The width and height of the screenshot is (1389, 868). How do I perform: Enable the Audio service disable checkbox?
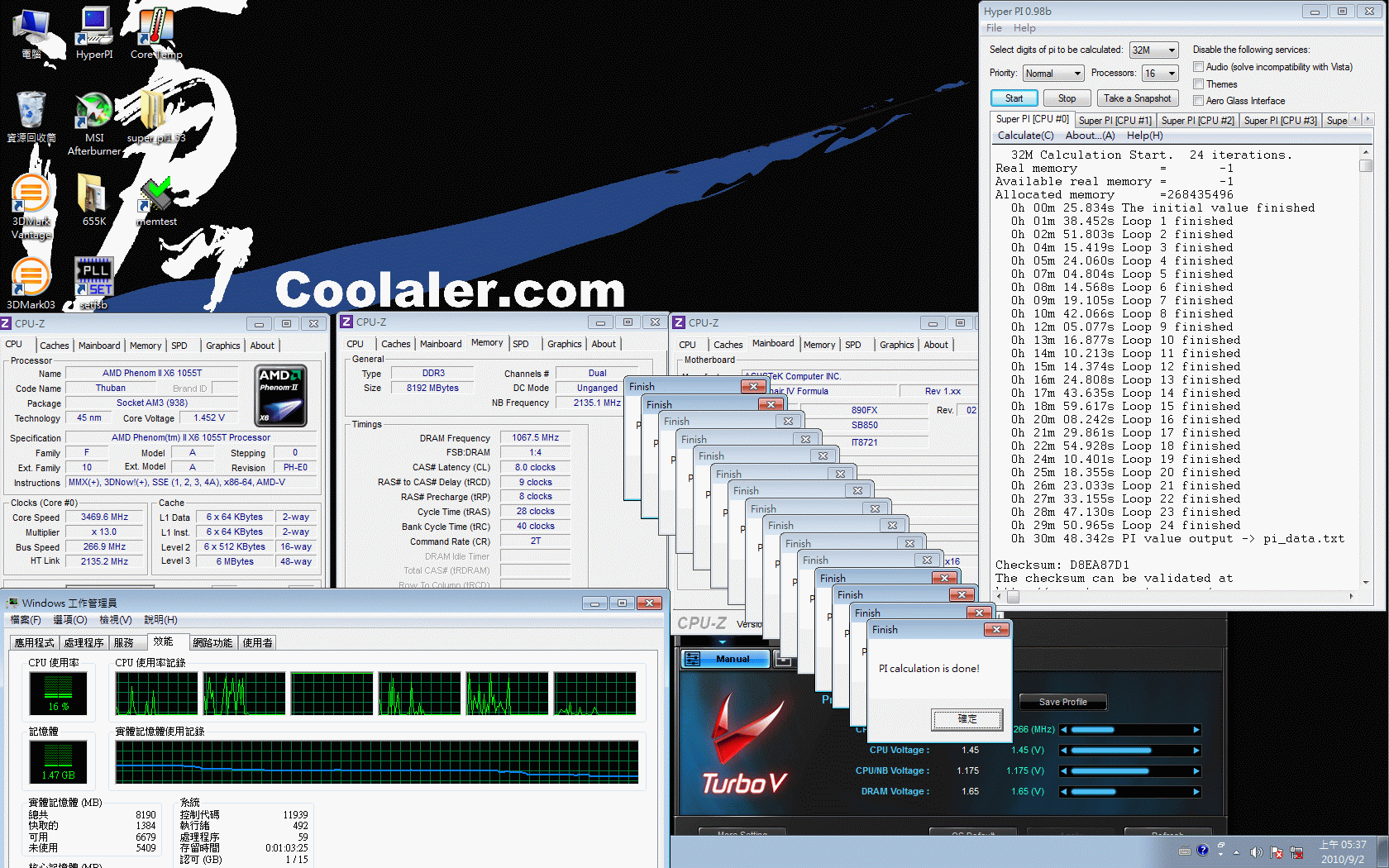coord(1198,67)
